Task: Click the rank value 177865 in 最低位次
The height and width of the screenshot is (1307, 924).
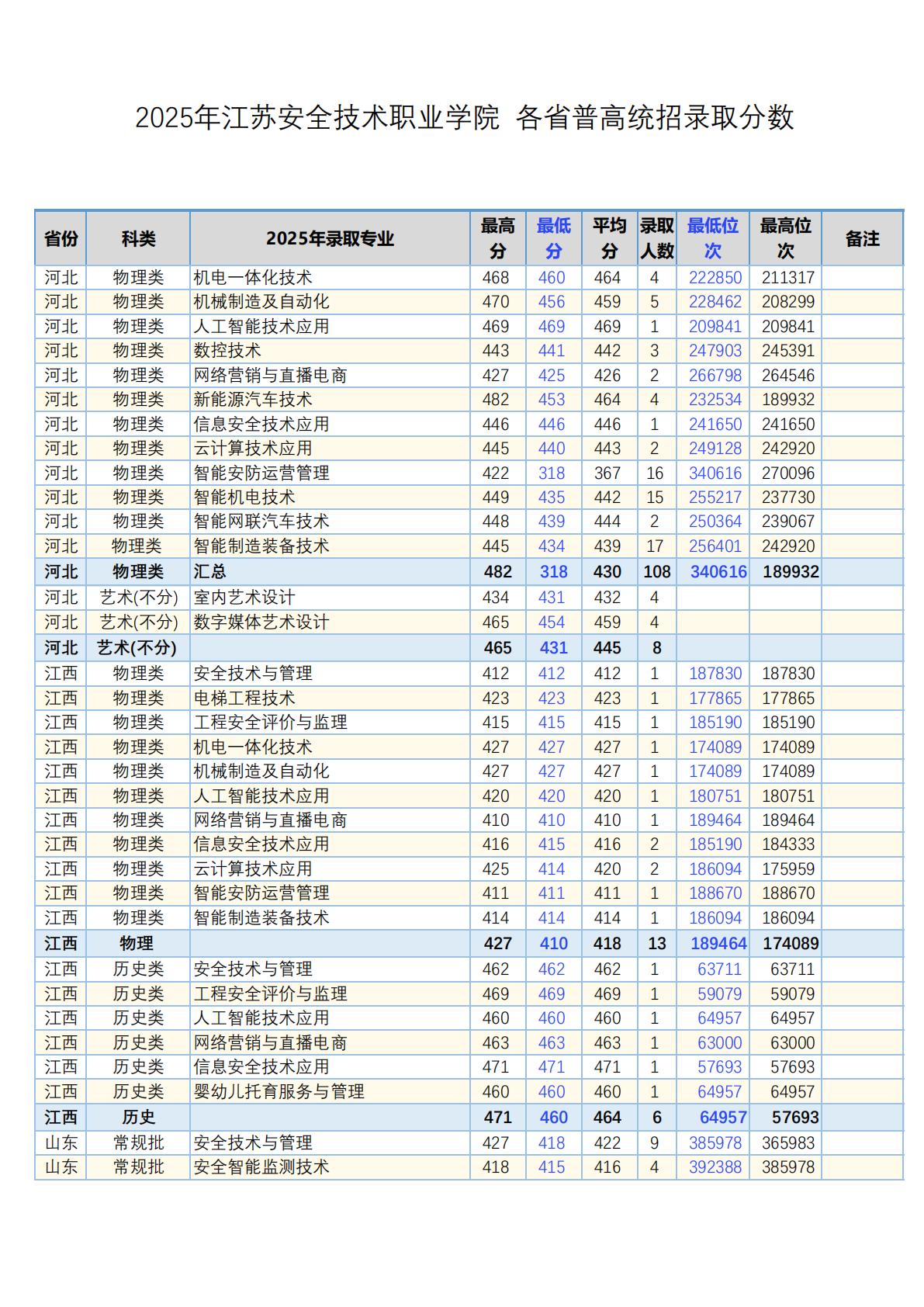Action: pyautogui.click(x=715, y=699)
